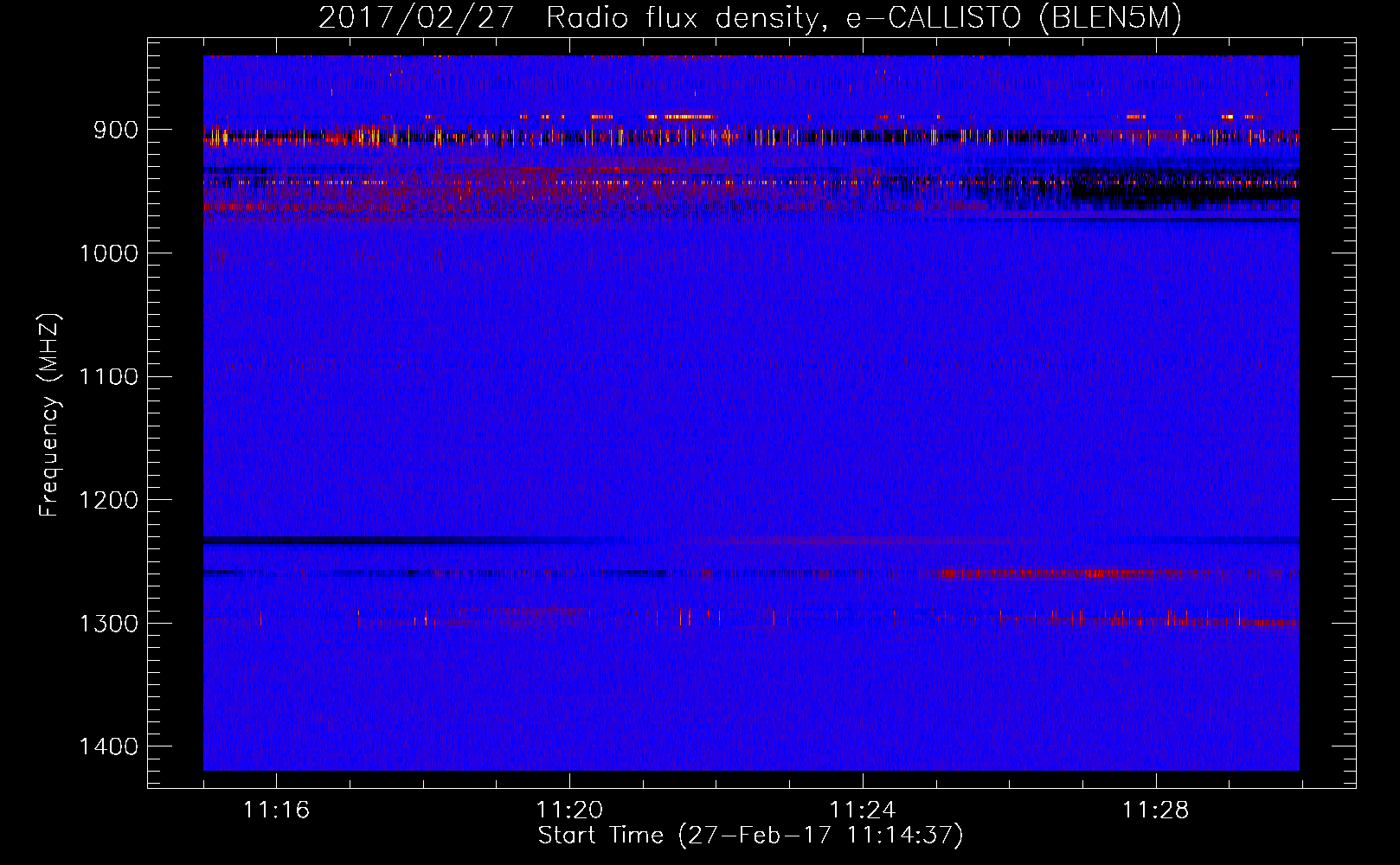The height and width of the screenshot is (865, 1400).
Task: Click the 900 frequency tick label
Action: [x=117, y=130]
